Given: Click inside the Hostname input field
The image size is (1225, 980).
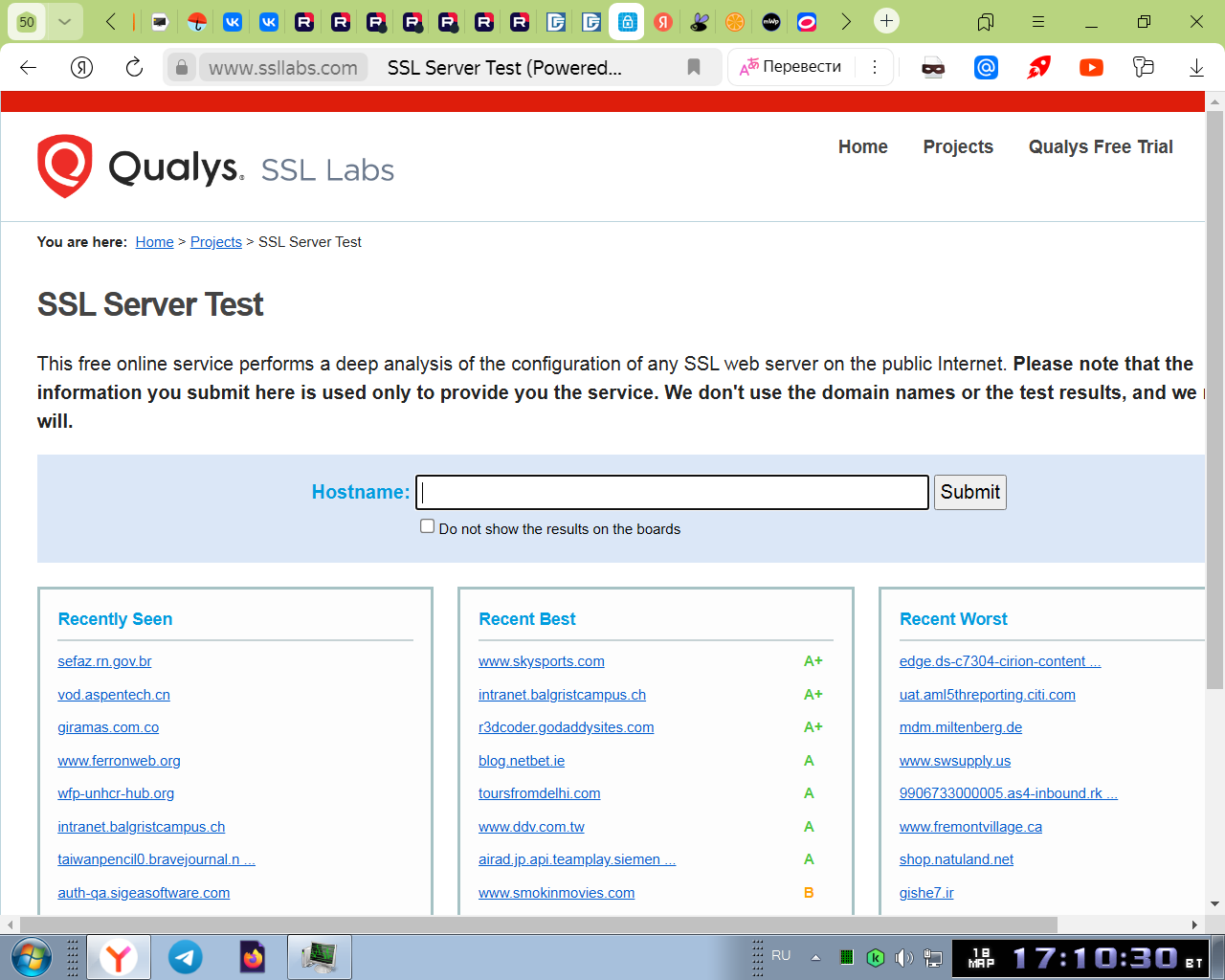Looking at the screenshot, I should [x=672, y=492].
